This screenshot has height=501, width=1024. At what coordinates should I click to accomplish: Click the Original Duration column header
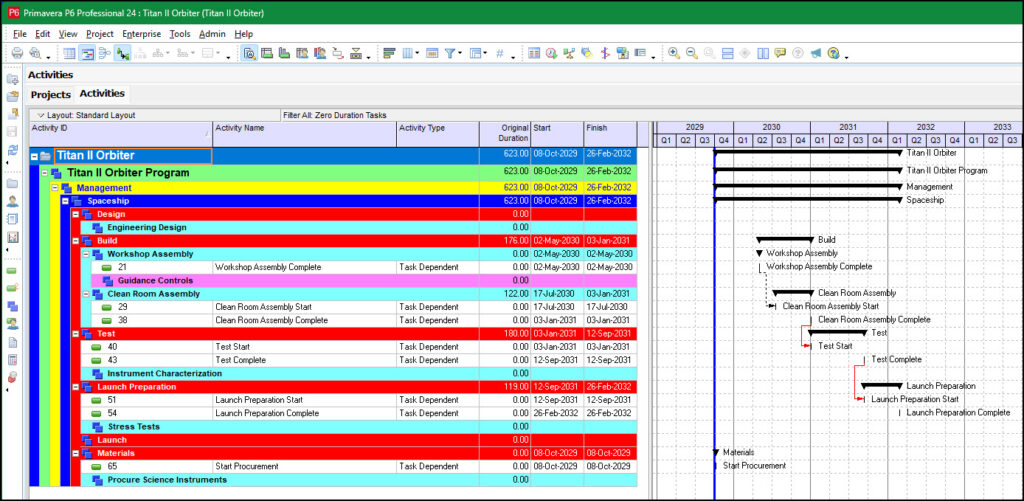[x=505, y=134]
